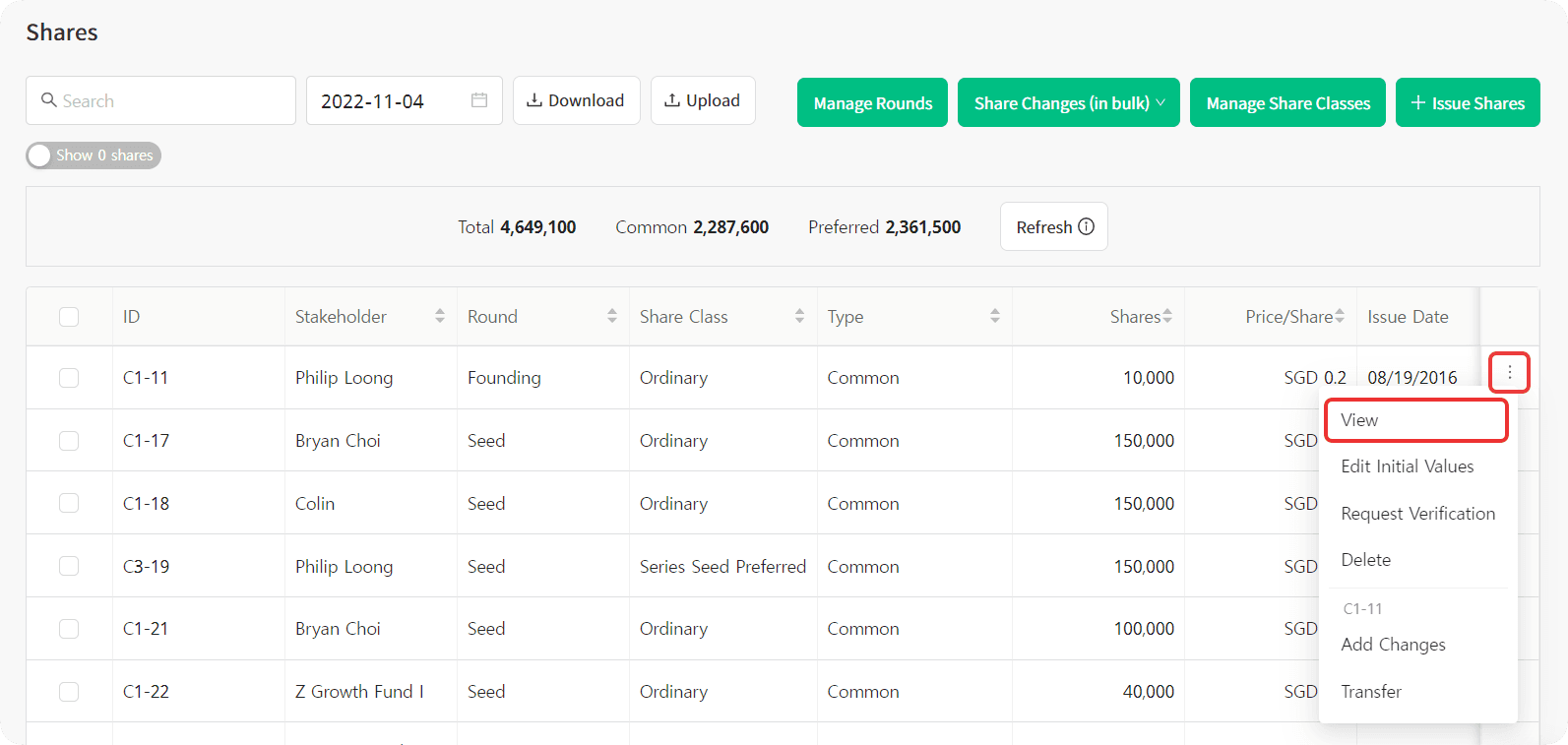Check the box for row C1-17

click(x=69, y=441)
